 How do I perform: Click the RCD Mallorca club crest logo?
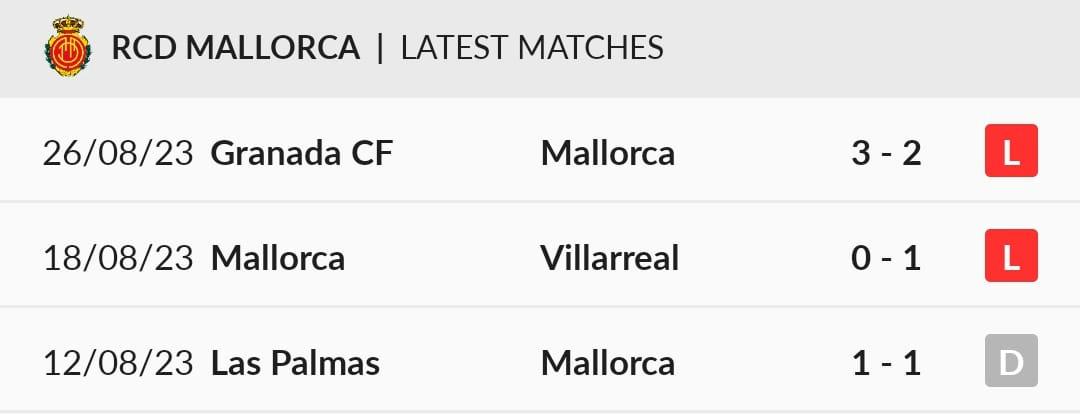[x=68, y=45]
